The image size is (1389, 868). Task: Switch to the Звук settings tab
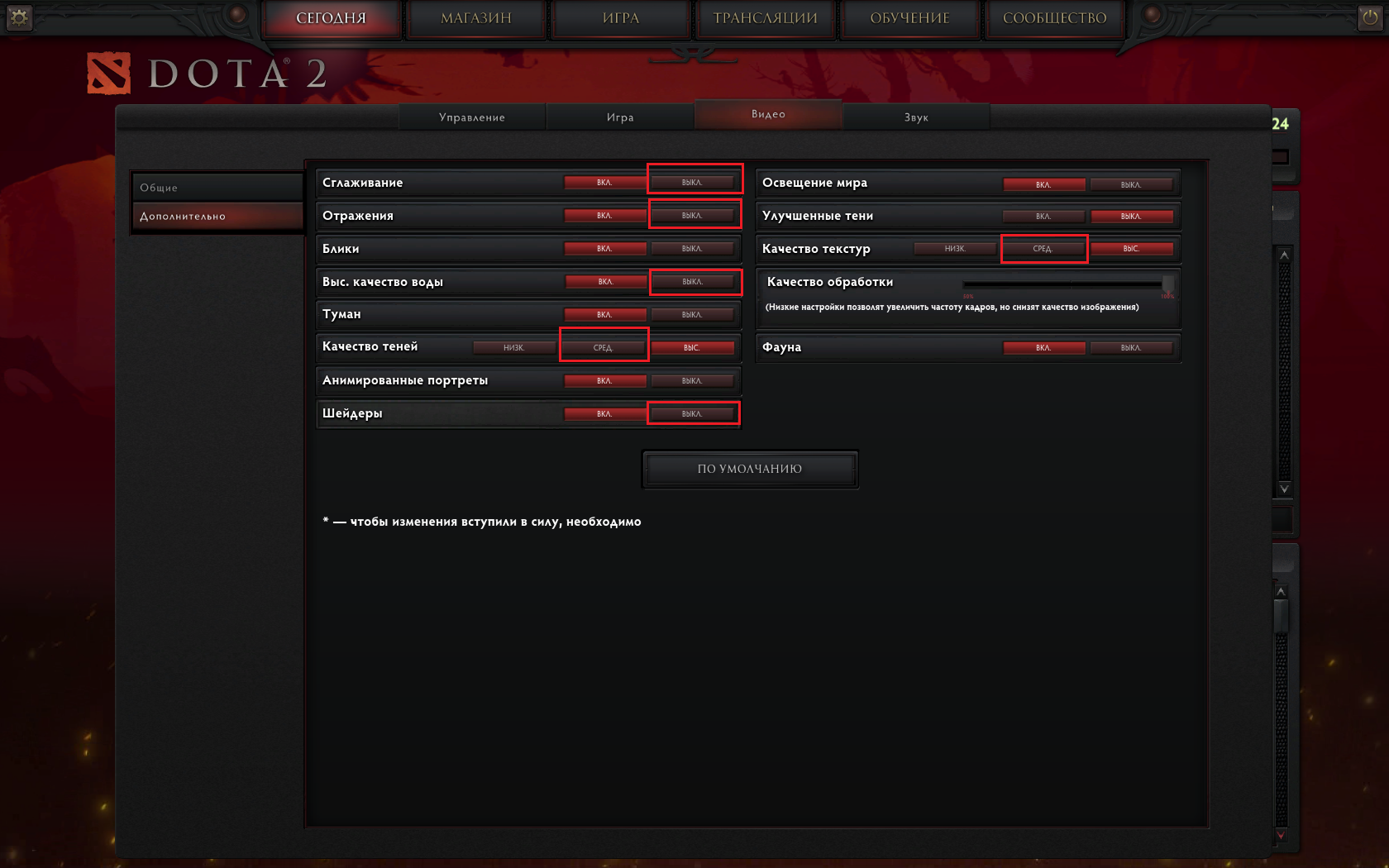click(916, 117)
